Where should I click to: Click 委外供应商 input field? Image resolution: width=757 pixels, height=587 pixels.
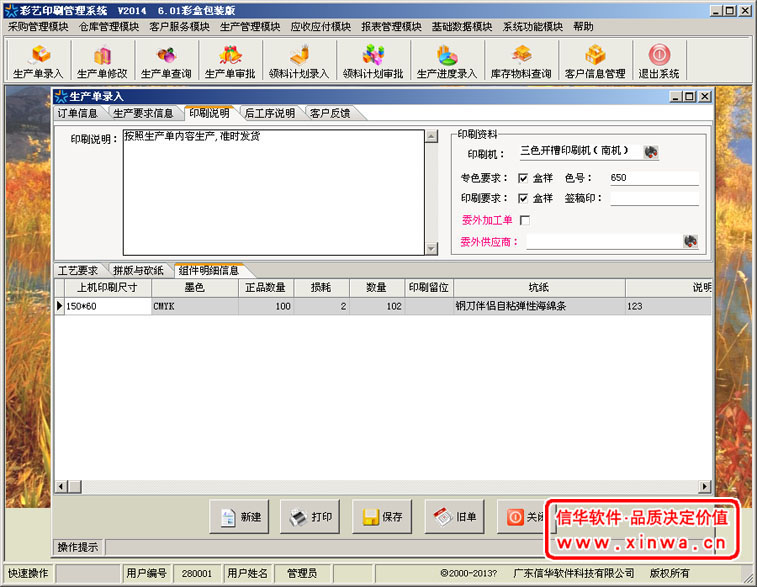click(x=604, y=241)
